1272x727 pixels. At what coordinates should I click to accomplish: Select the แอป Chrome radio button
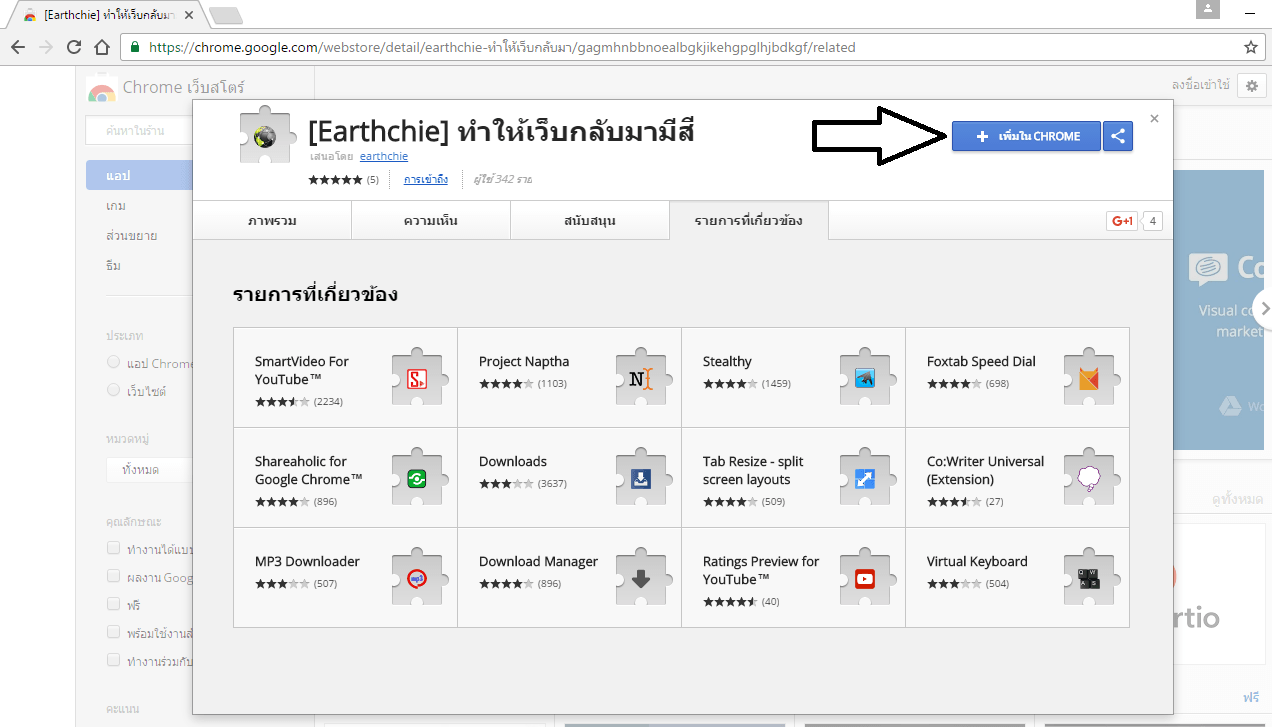[114, 362]
